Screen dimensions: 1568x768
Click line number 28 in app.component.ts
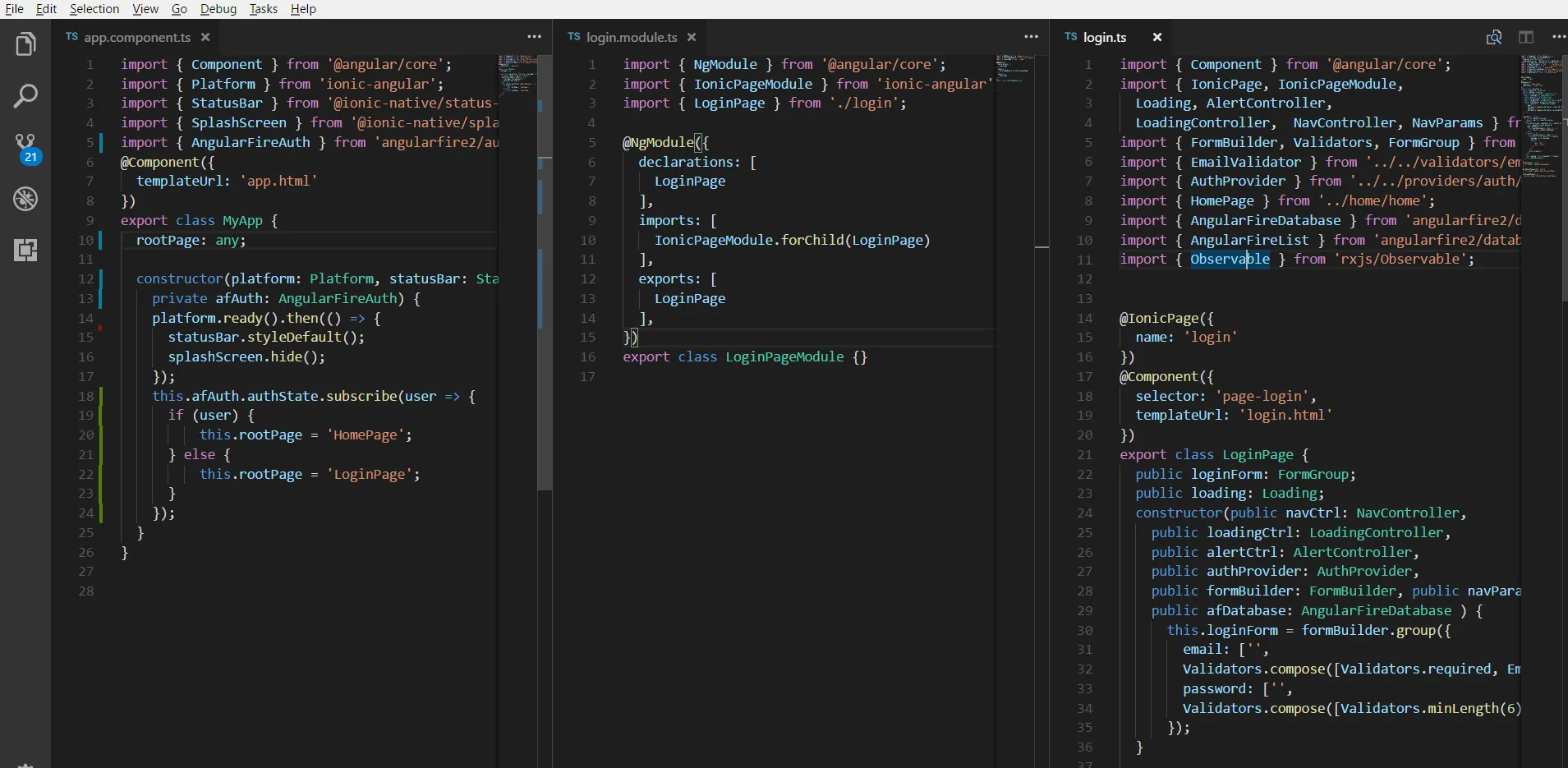point(86,591)
